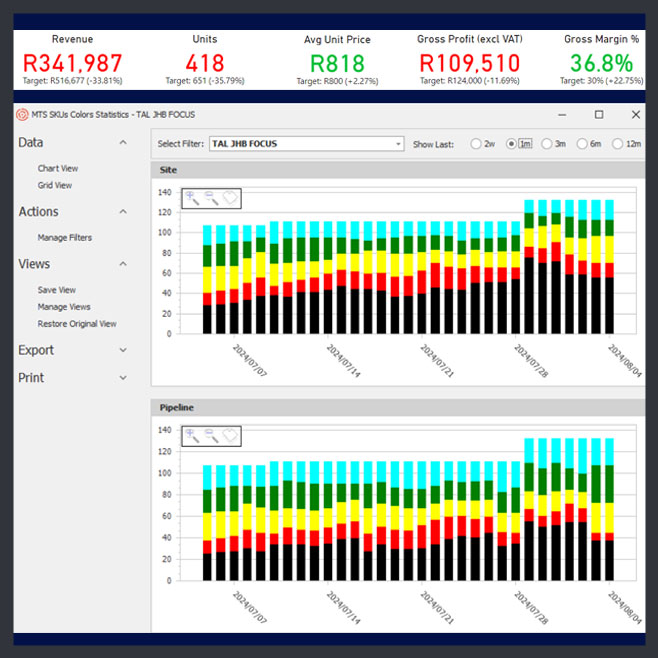Set Show Last to 12m
658x658 pixels.
(619, 144)
